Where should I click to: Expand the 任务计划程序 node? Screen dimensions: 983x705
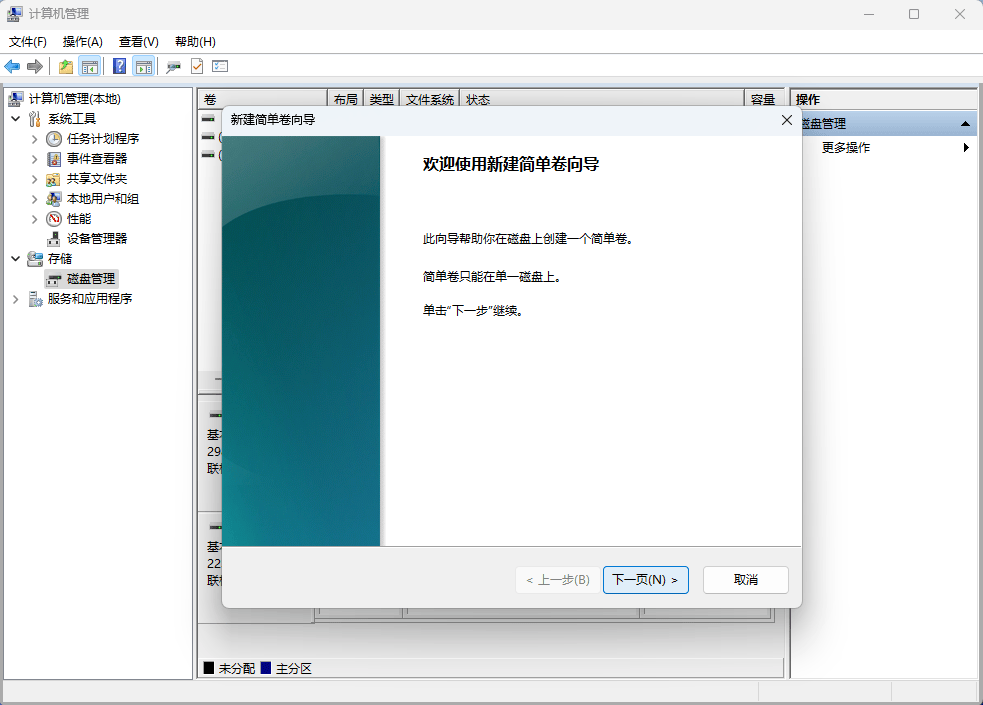[x=35, y=139]
